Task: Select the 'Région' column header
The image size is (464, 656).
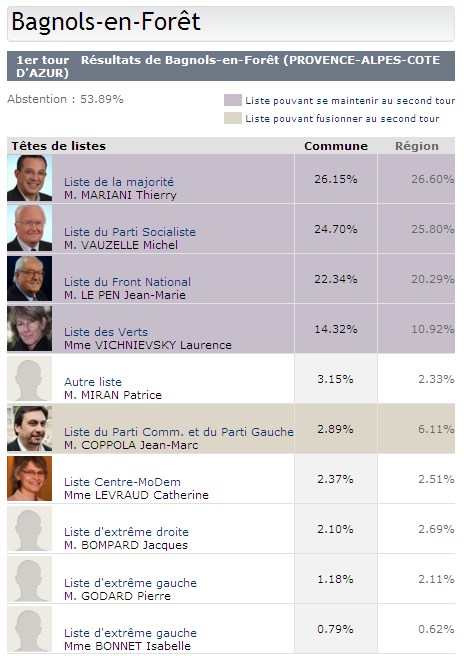Action: (x=417, y=146)
